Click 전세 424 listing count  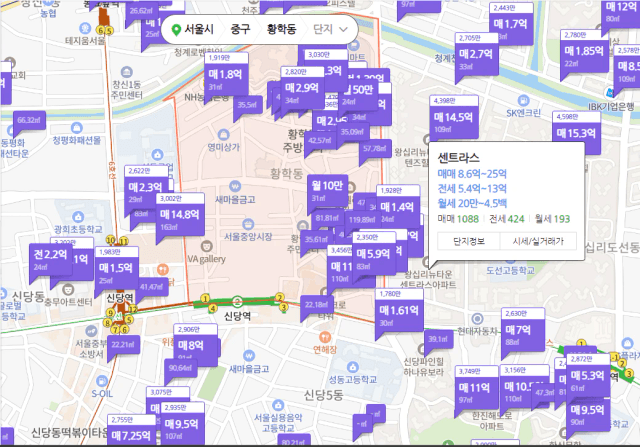pos(507,219)
